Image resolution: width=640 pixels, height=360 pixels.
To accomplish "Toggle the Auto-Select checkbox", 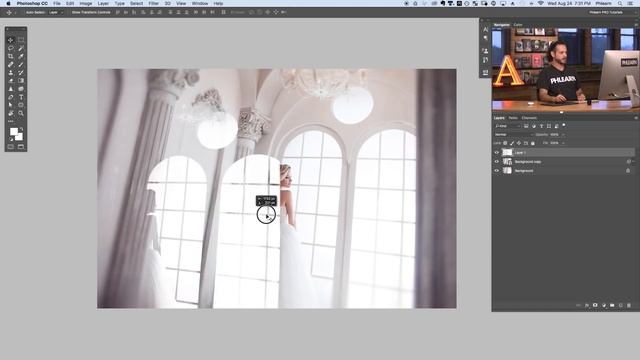I will click(24, 12).
